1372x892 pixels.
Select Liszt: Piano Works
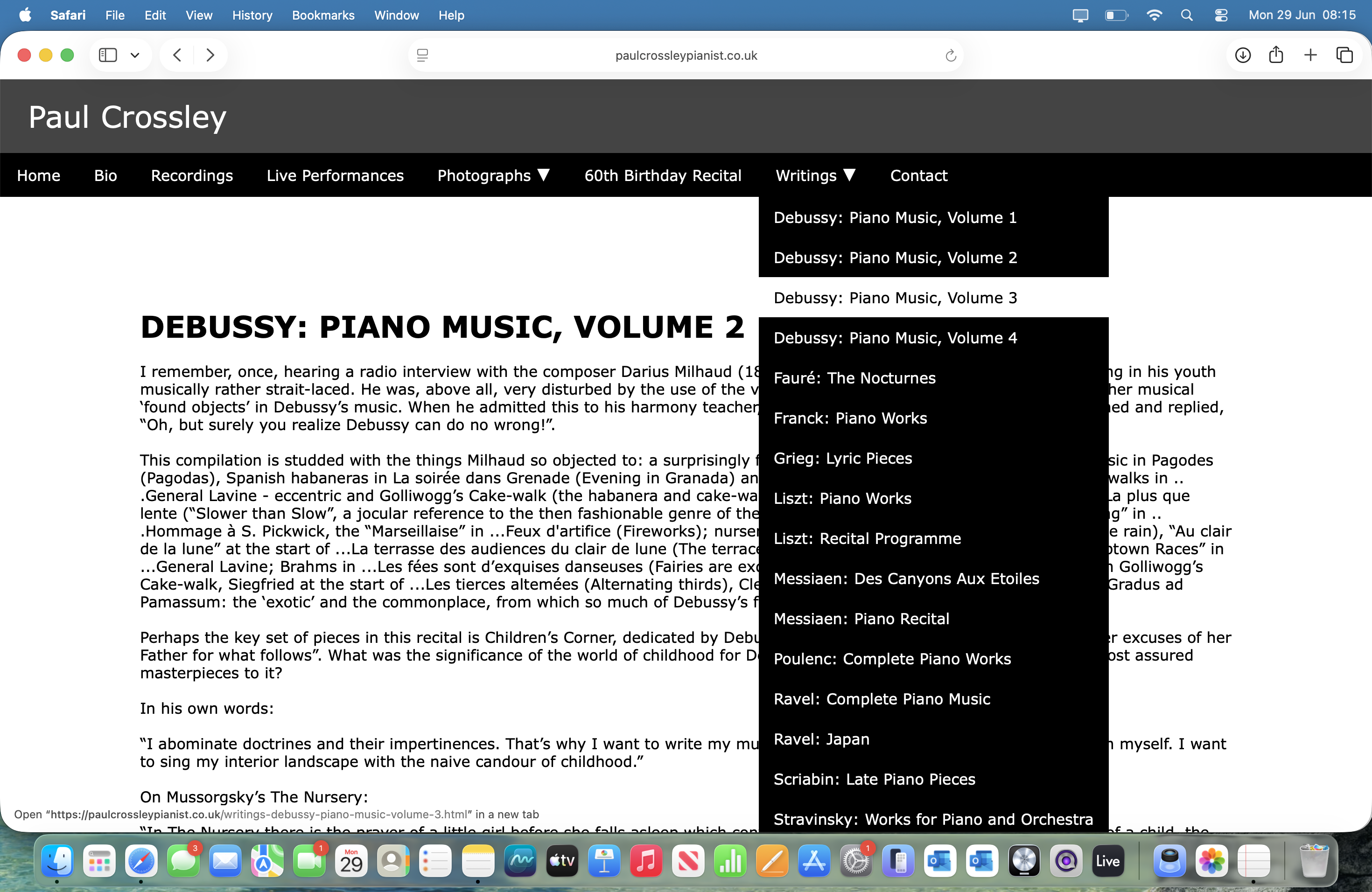coord(933,498)
